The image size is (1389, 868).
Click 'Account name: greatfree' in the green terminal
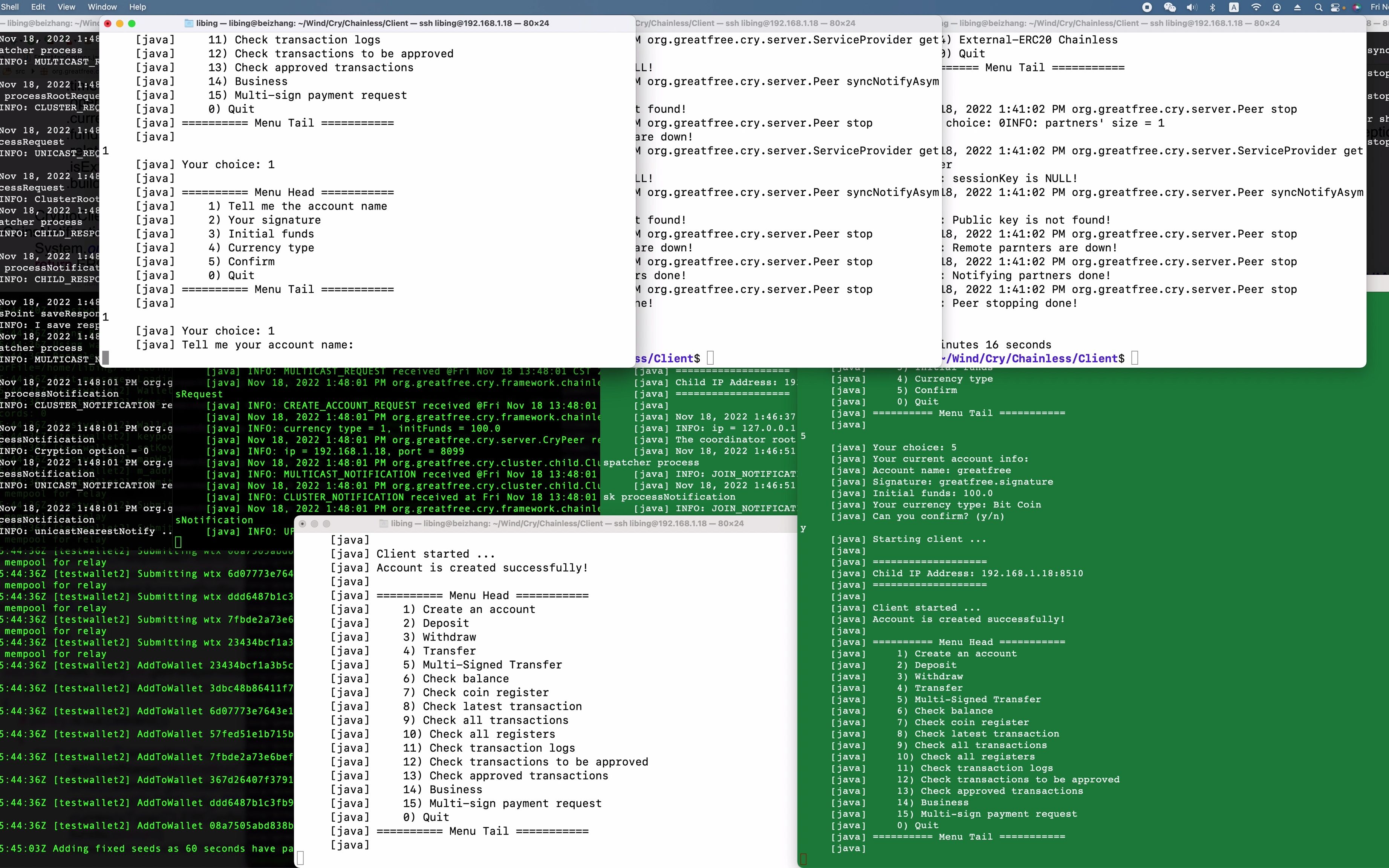(942, 470)
